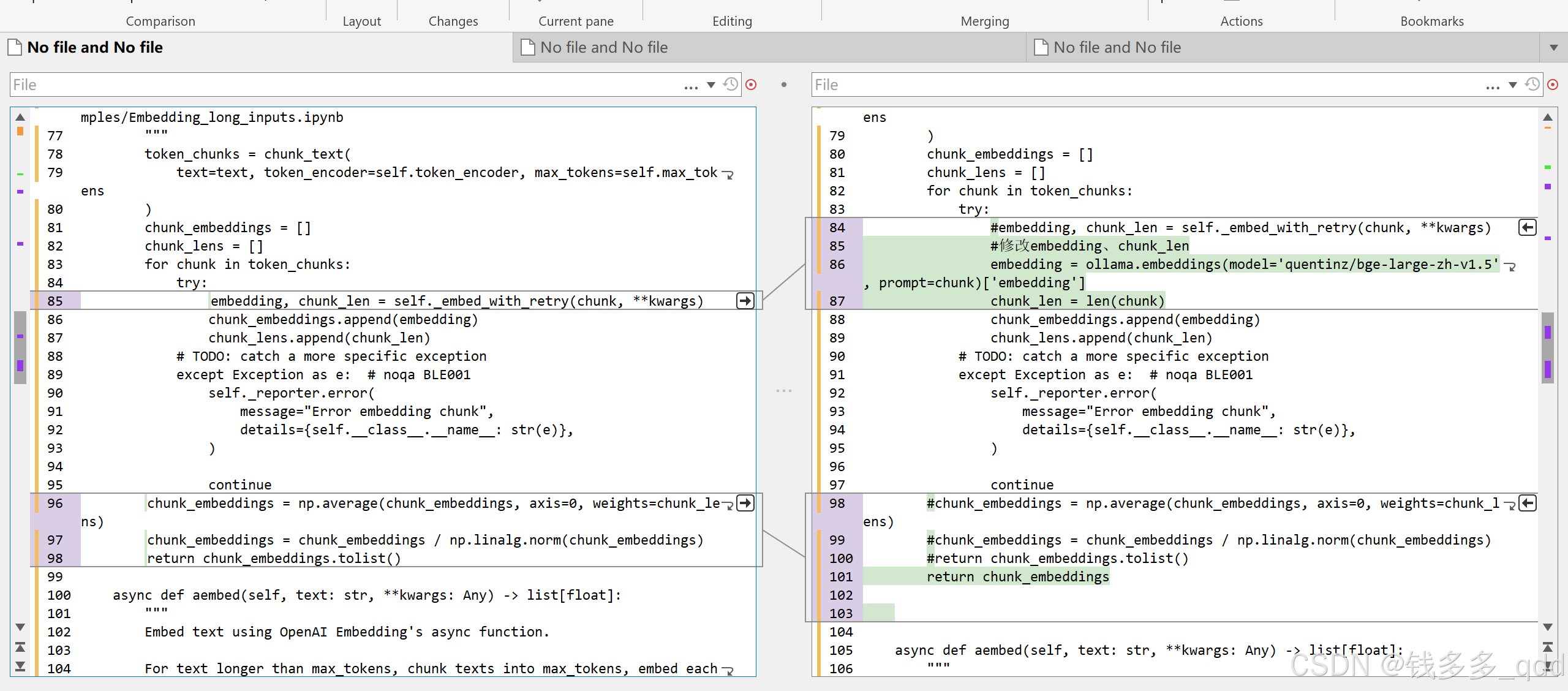Expand right file path dropdown arrow
1568x691 pixels.
click(1513, 85)
